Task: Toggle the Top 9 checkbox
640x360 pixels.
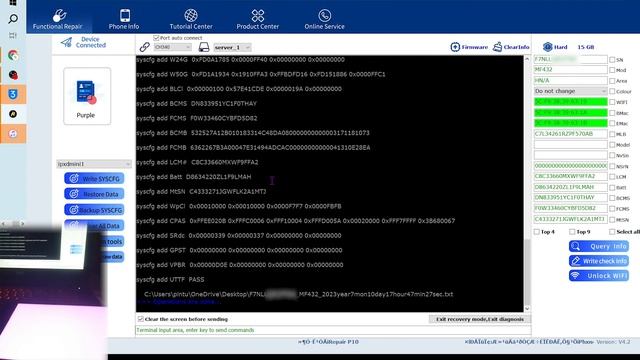Action: (572, 232)
